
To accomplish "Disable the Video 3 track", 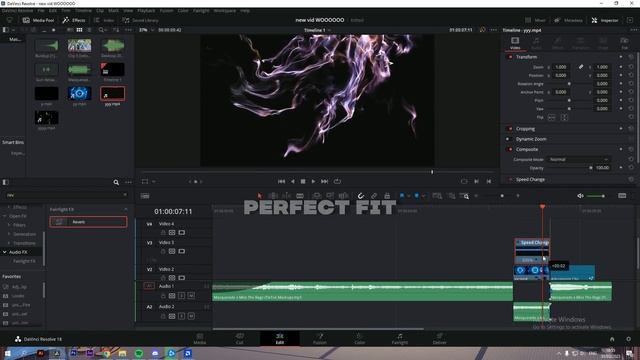I will point(182,251).
